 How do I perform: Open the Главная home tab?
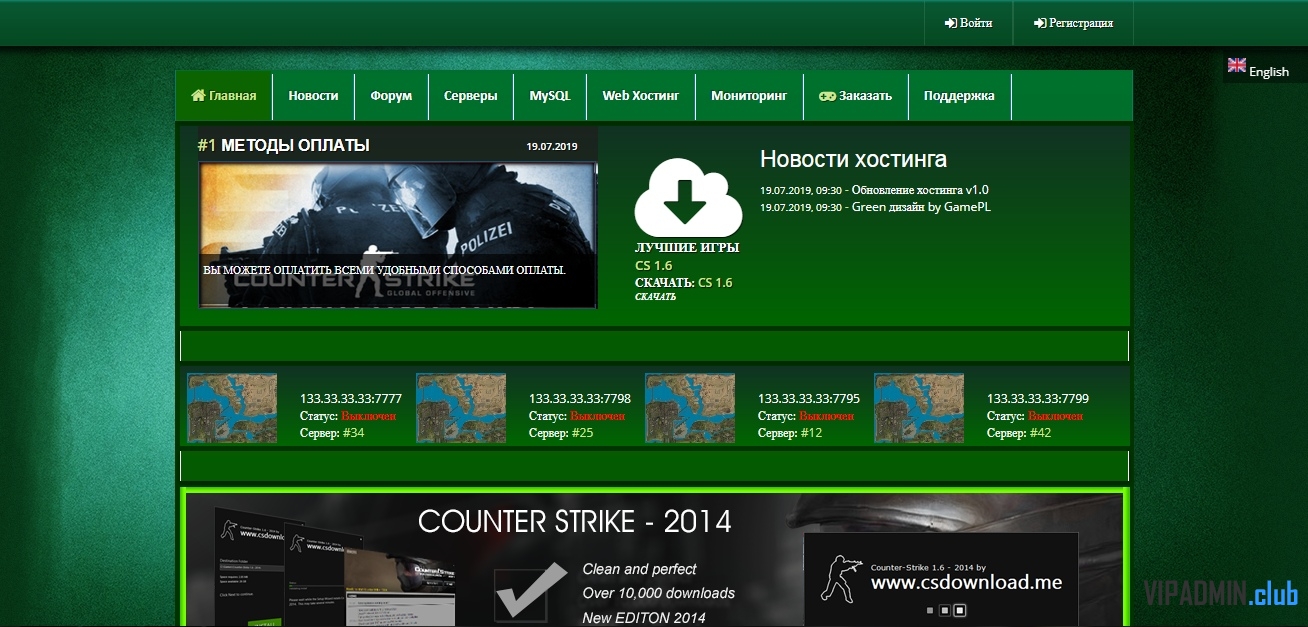224,96
